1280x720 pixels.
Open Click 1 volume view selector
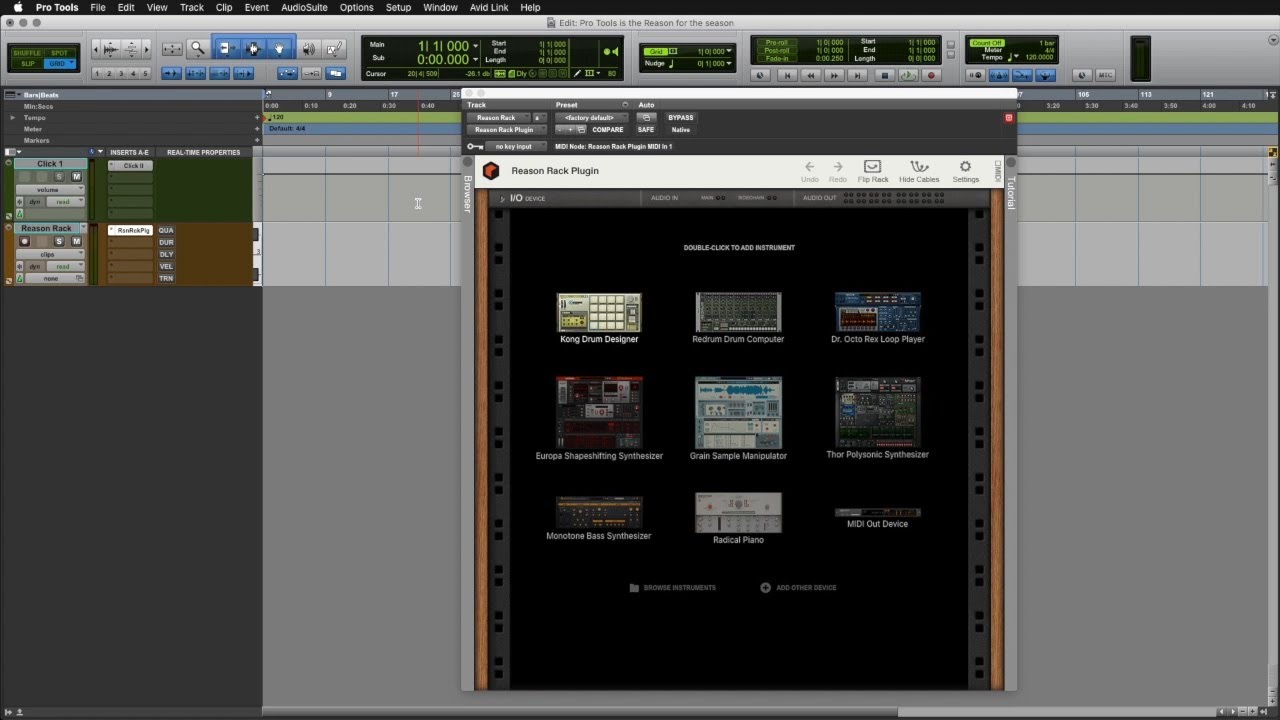[49, 190]
